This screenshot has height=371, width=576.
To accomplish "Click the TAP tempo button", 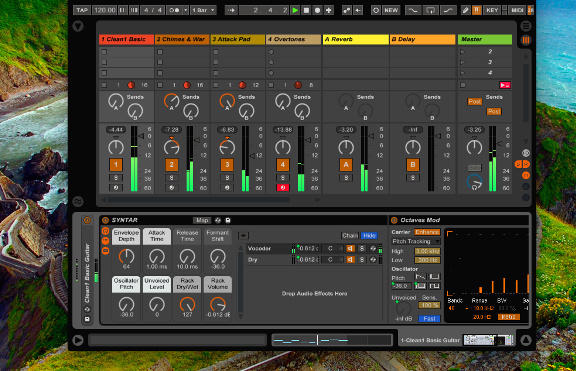I will pos(82,10).
